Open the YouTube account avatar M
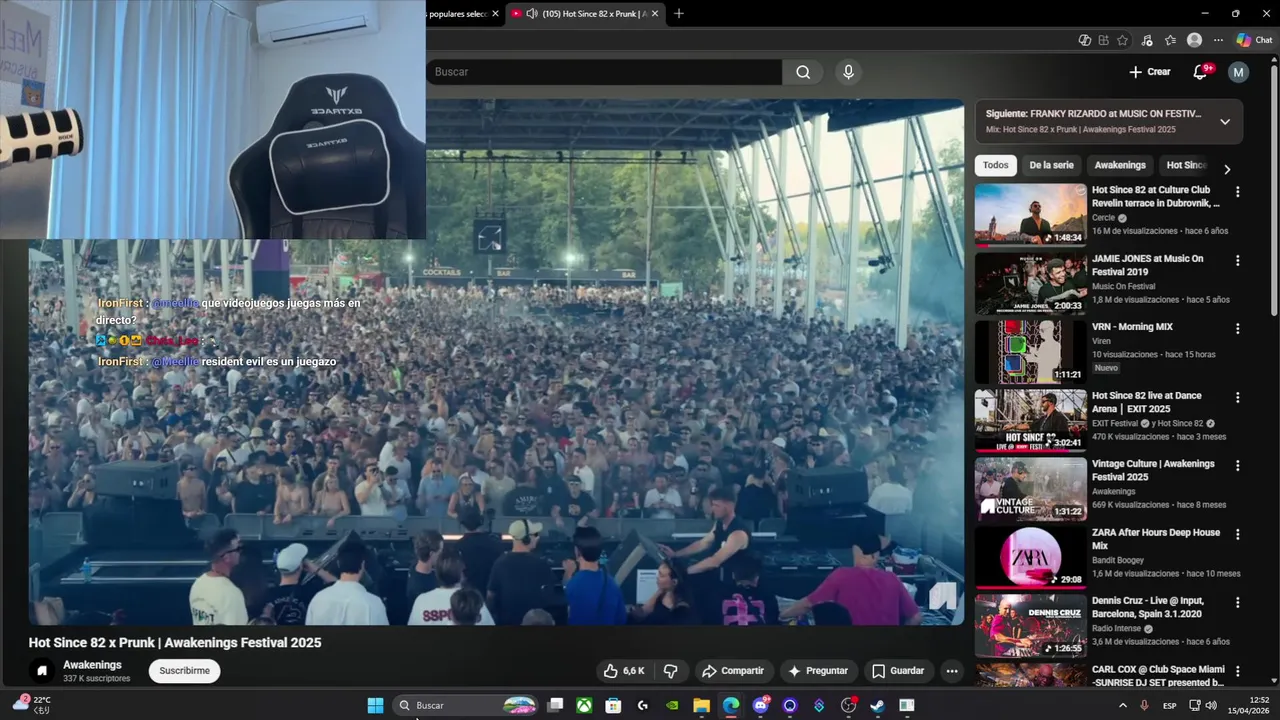 click(x=1238, y=72)
